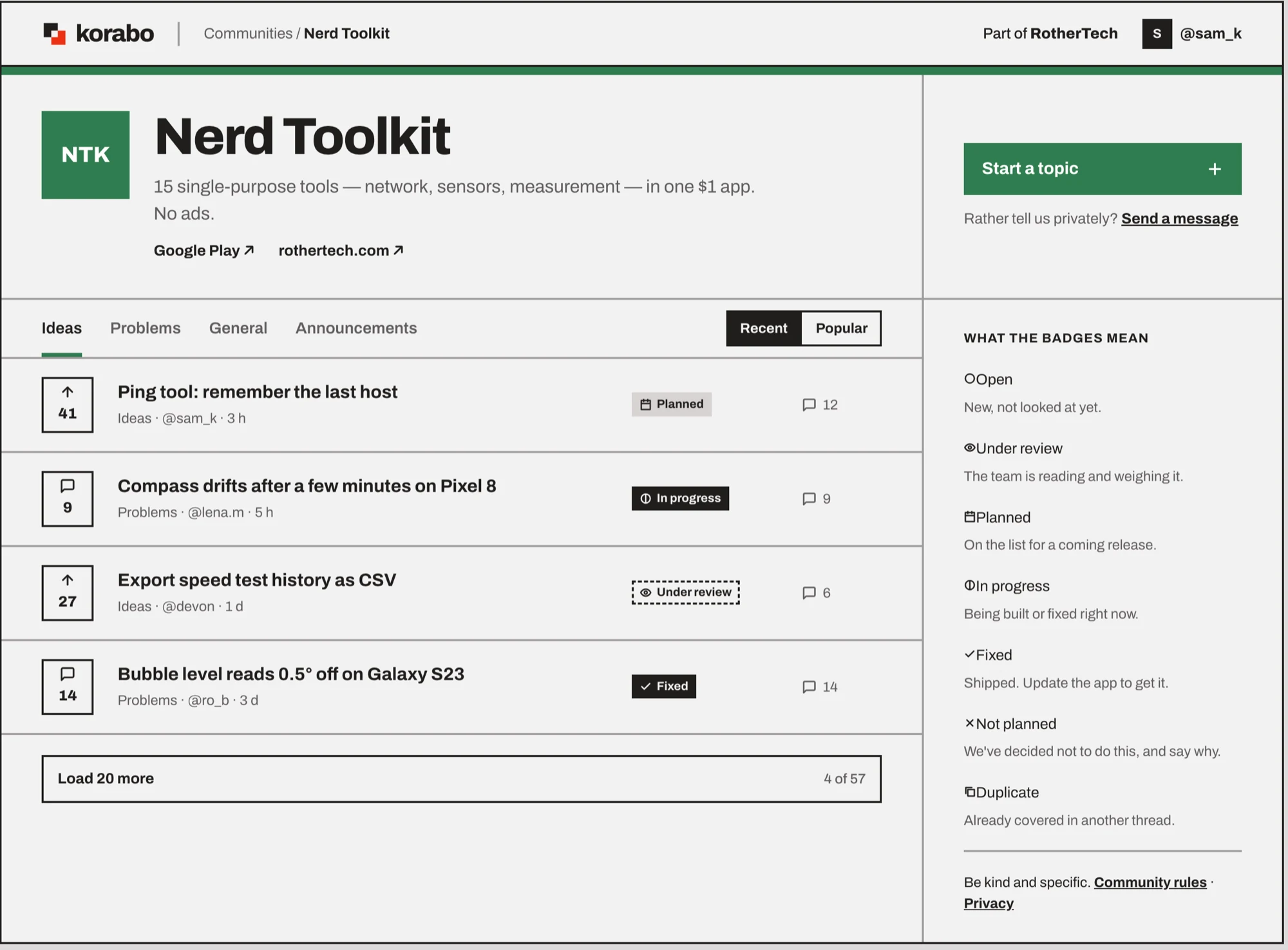Click the Under review badge on Export row
Image resolution: width=1288 pixels, height=950 pixels.
(x=685, y=593)
